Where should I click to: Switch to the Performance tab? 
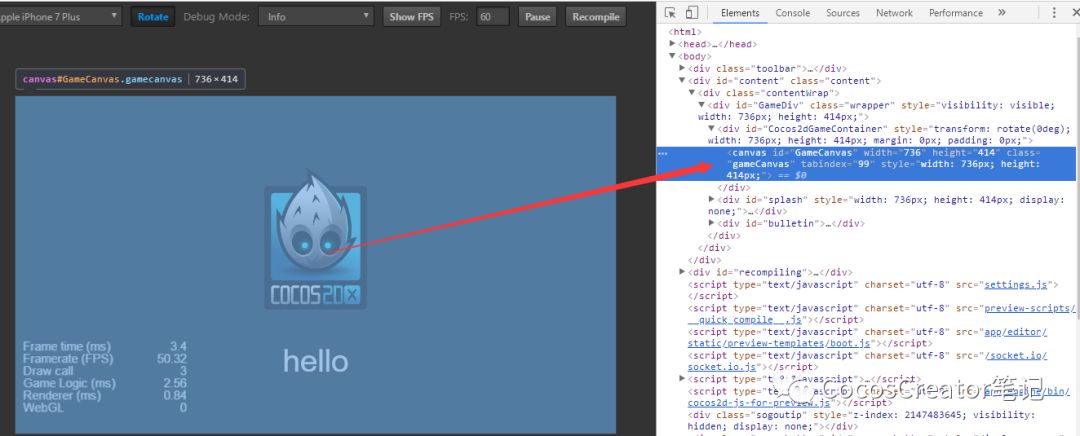955,12
